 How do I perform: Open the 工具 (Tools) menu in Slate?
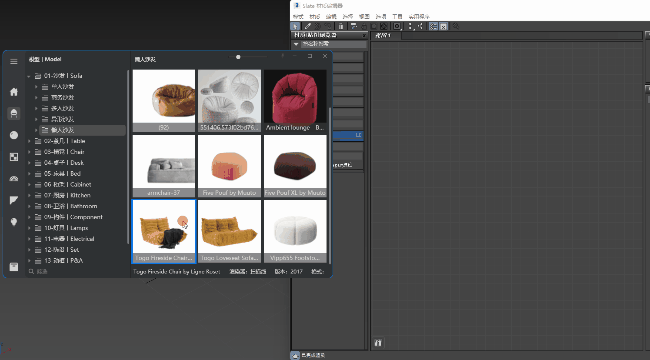[397, 17]
